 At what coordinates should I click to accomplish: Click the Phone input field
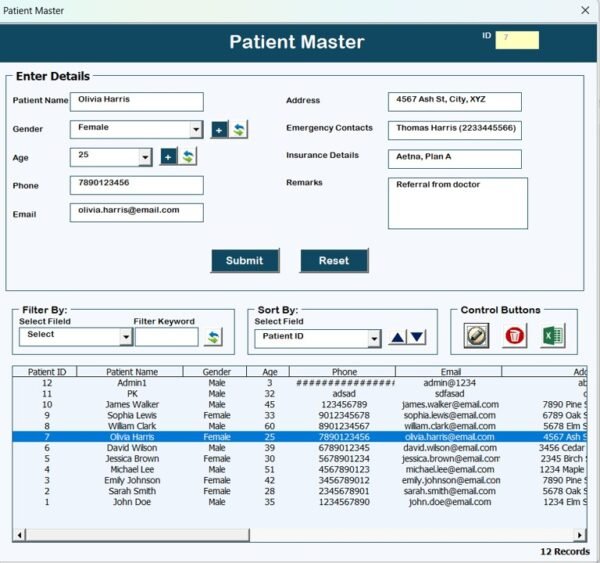[137, 185]
